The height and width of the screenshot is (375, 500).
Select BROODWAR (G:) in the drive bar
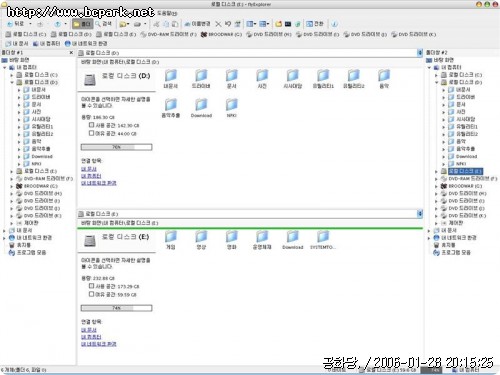[221, 34]
